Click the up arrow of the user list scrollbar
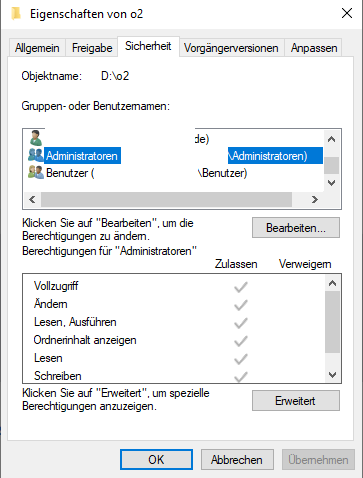This screenshot has width=363, height=478. pyautogui.click(x=331, y=139)
